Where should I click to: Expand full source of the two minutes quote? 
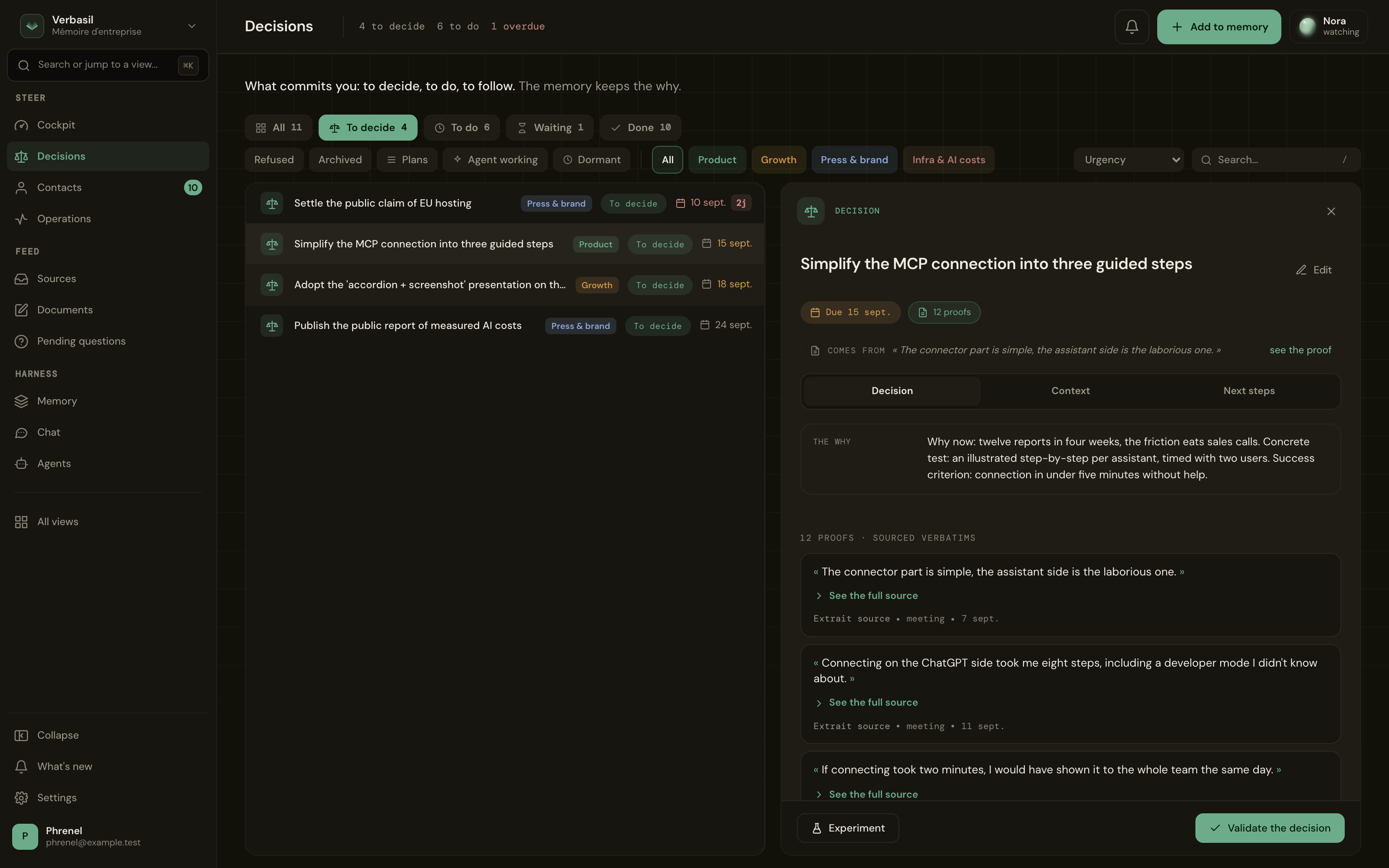[x=867, y=795]
